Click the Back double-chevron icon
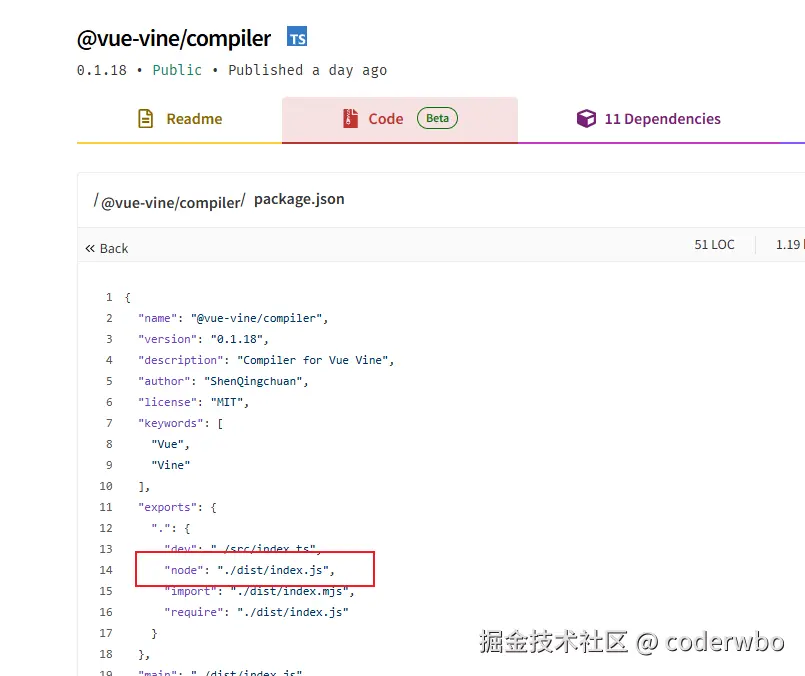The image size is (805, 676). (x=90, y=248)
